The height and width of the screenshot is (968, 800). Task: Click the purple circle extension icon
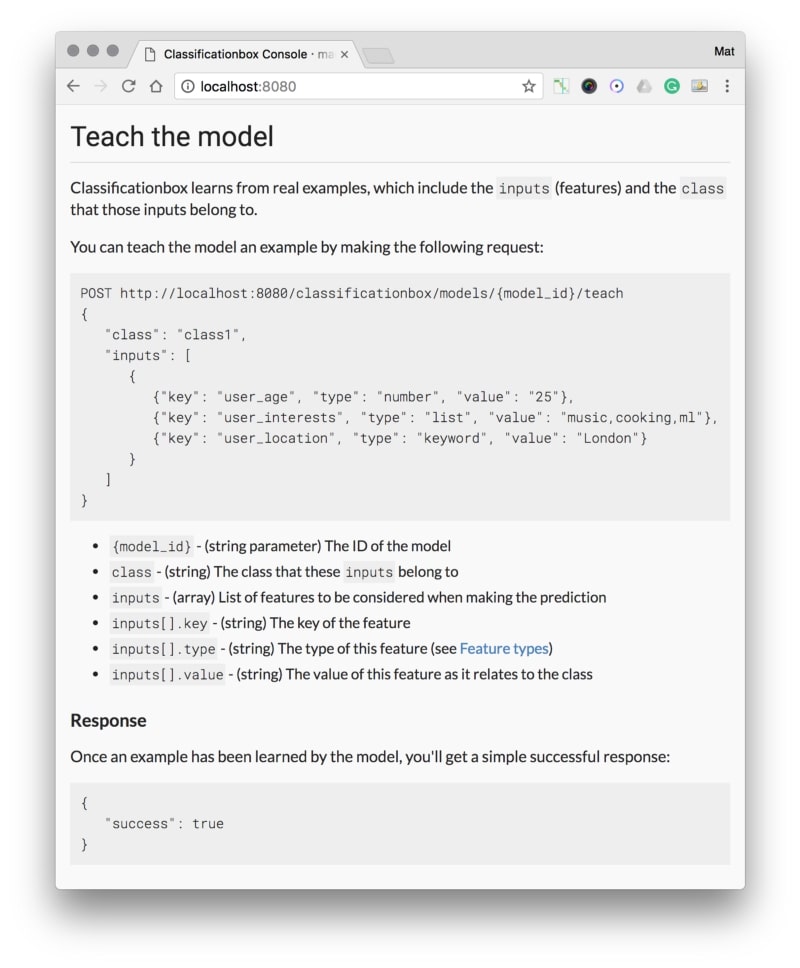point(617,86)
